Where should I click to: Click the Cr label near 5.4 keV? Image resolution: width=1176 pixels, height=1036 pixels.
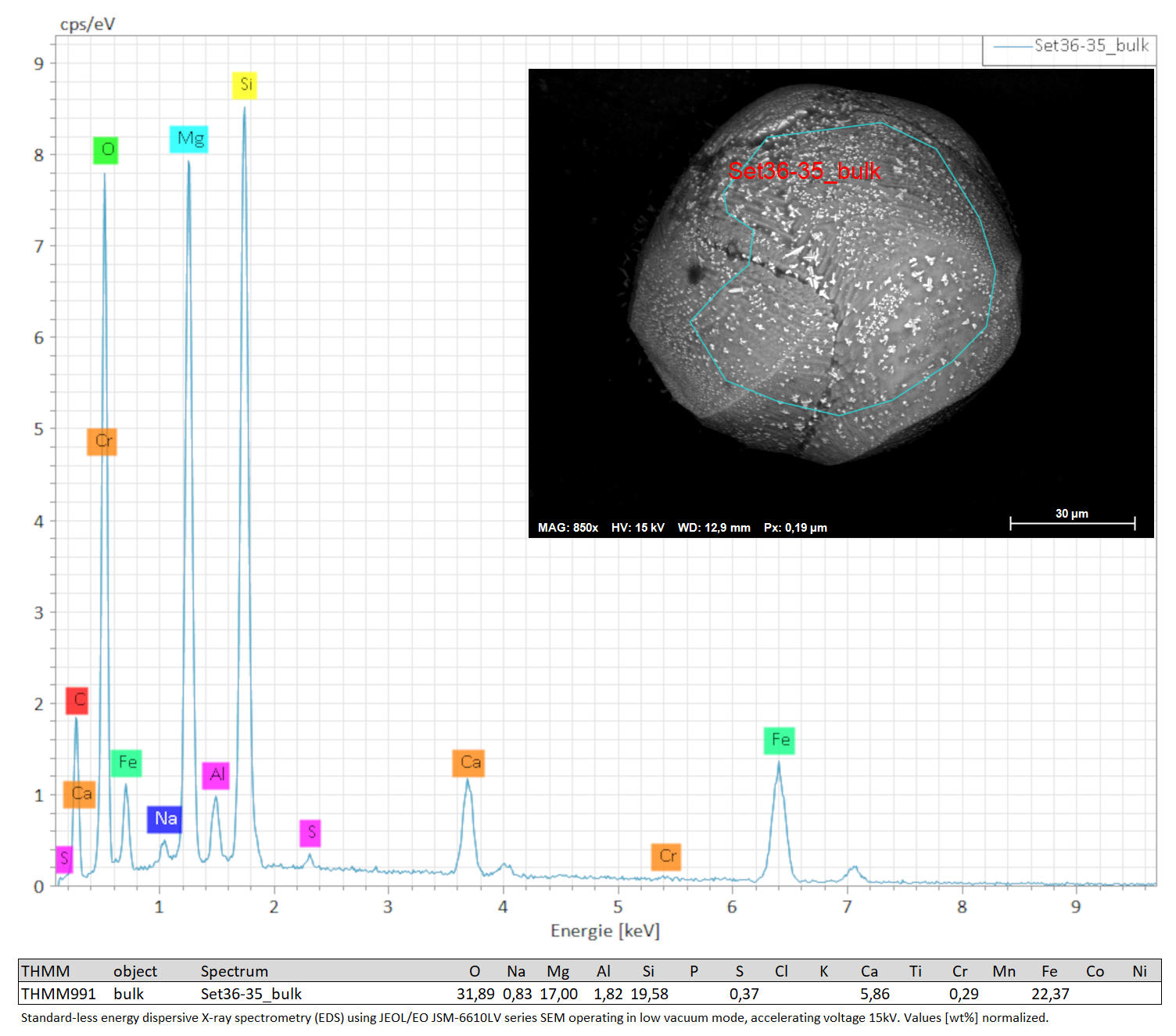click(666, 856)
